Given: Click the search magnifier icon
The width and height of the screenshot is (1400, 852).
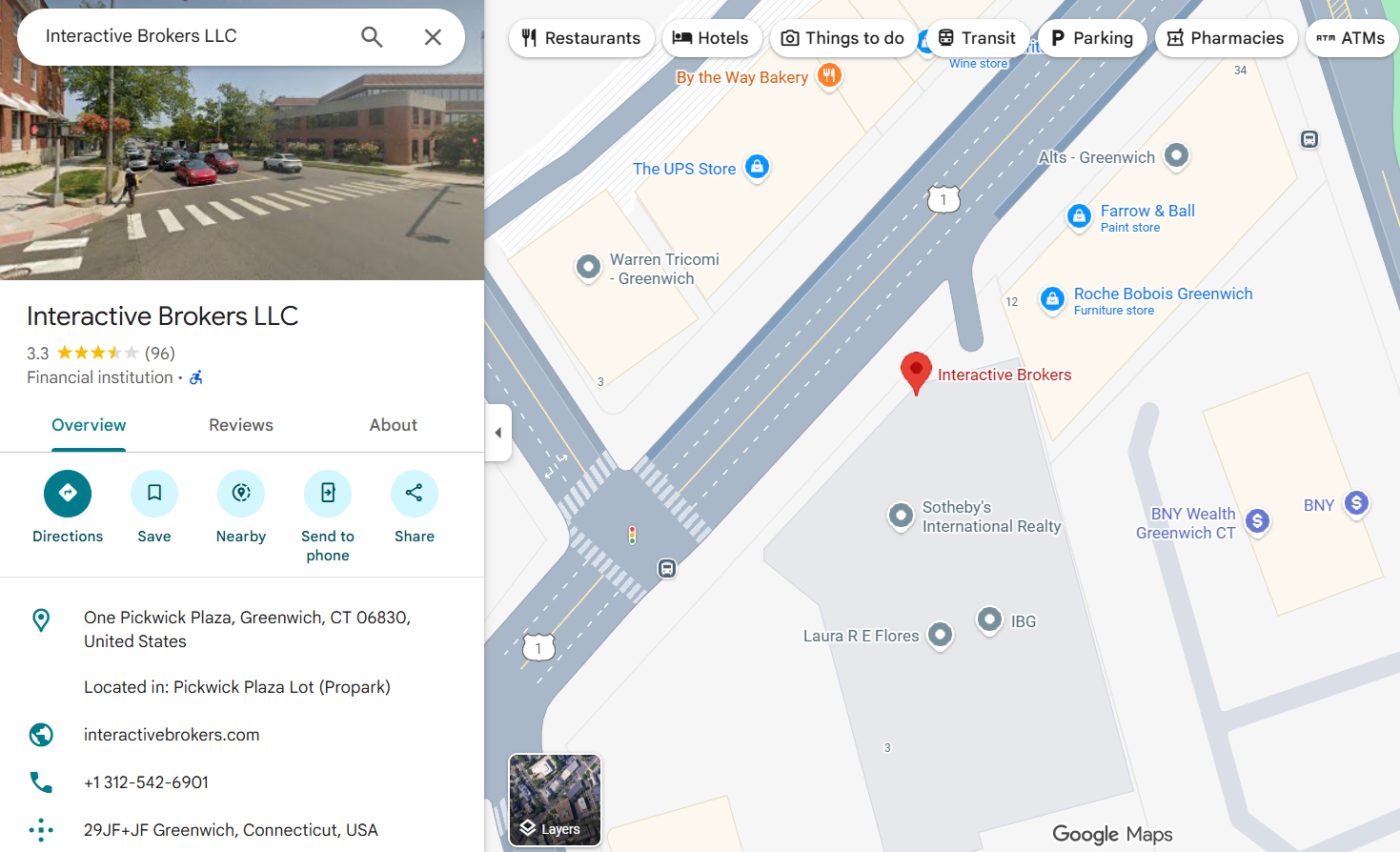Looking at the screenshot, I should (372, 37).
